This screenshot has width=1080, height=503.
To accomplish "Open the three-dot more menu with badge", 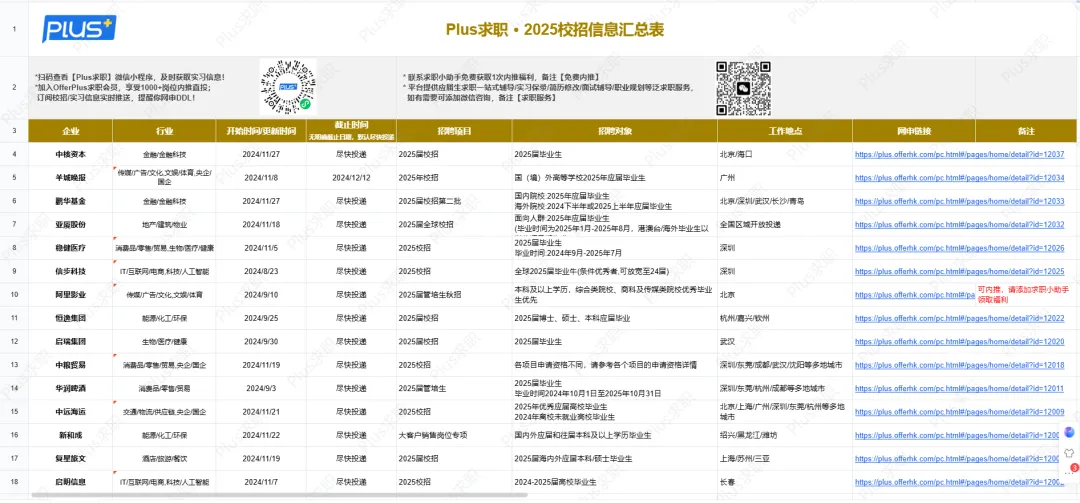I will click(x=1070, y=472).
